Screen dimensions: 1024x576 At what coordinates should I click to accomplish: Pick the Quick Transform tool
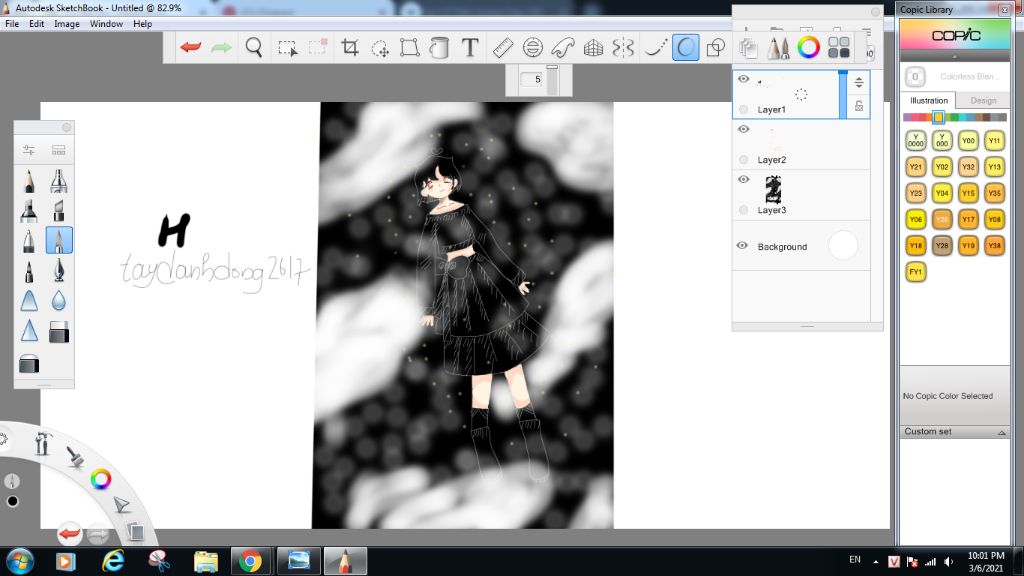coord(379,48)
